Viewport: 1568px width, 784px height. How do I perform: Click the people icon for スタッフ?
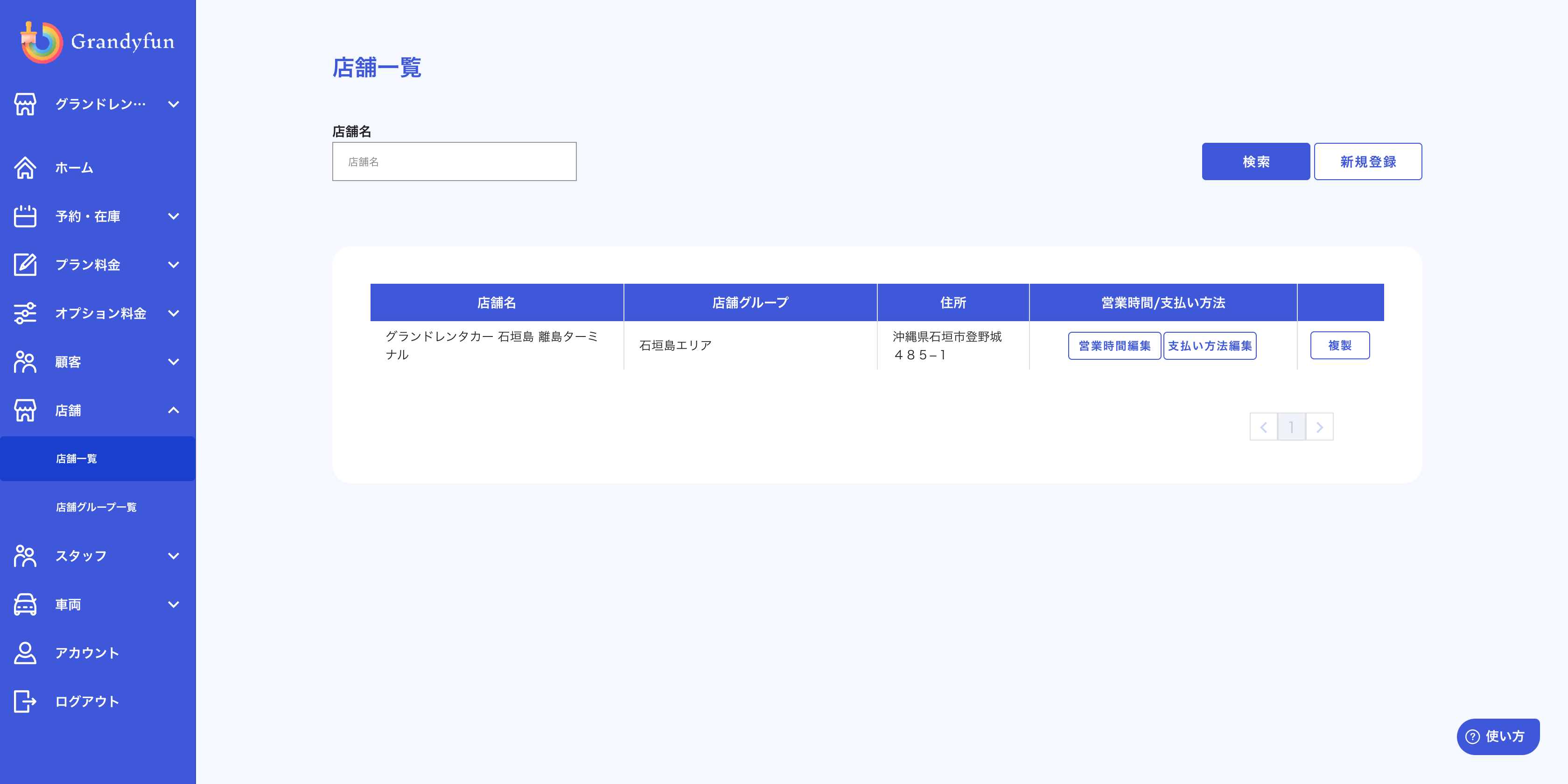[25, 556]
